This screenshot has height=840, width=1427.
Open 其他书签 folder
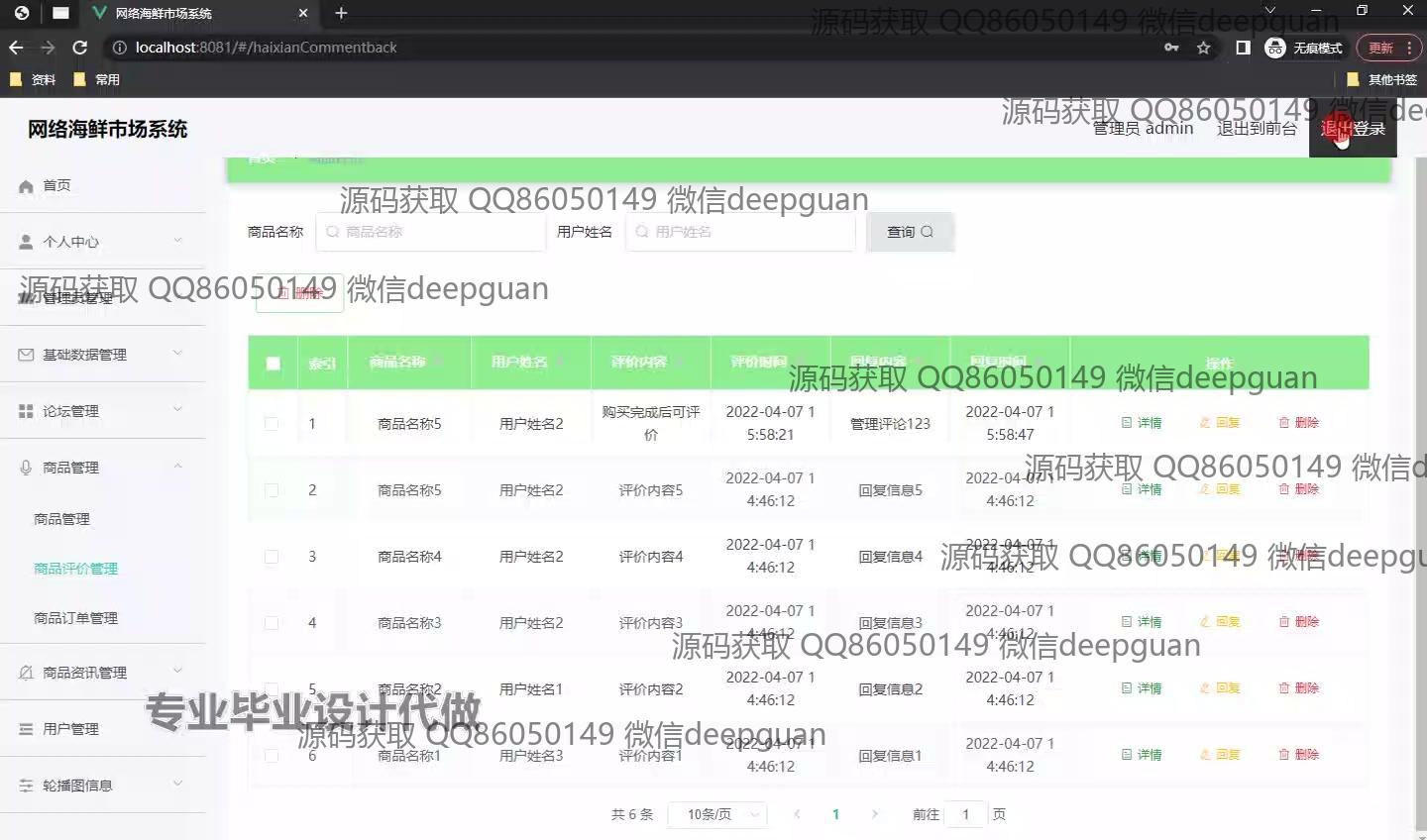point(1382,80)
